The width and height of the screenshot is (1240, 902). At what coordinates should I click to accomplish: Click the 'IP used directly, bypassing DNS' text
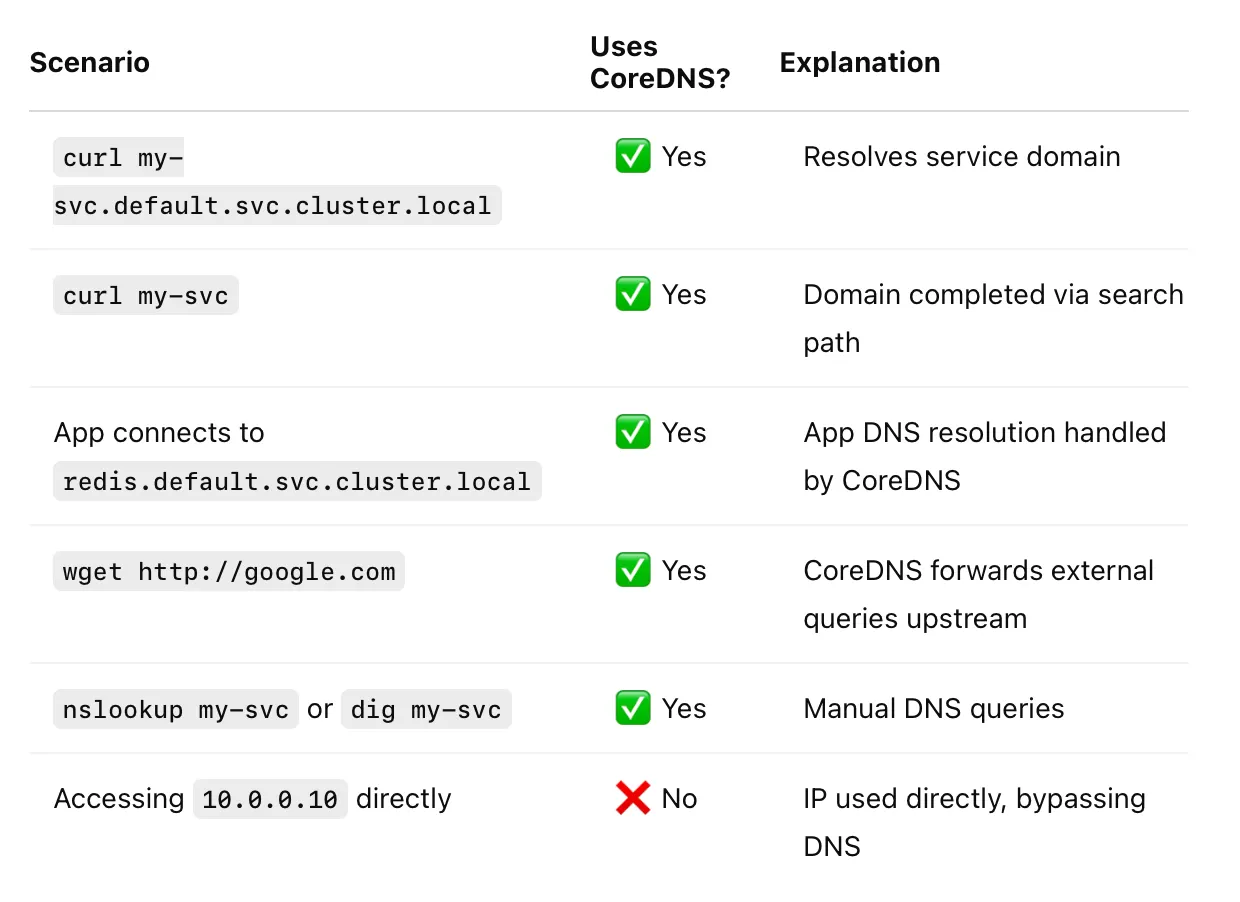point(975,822)
